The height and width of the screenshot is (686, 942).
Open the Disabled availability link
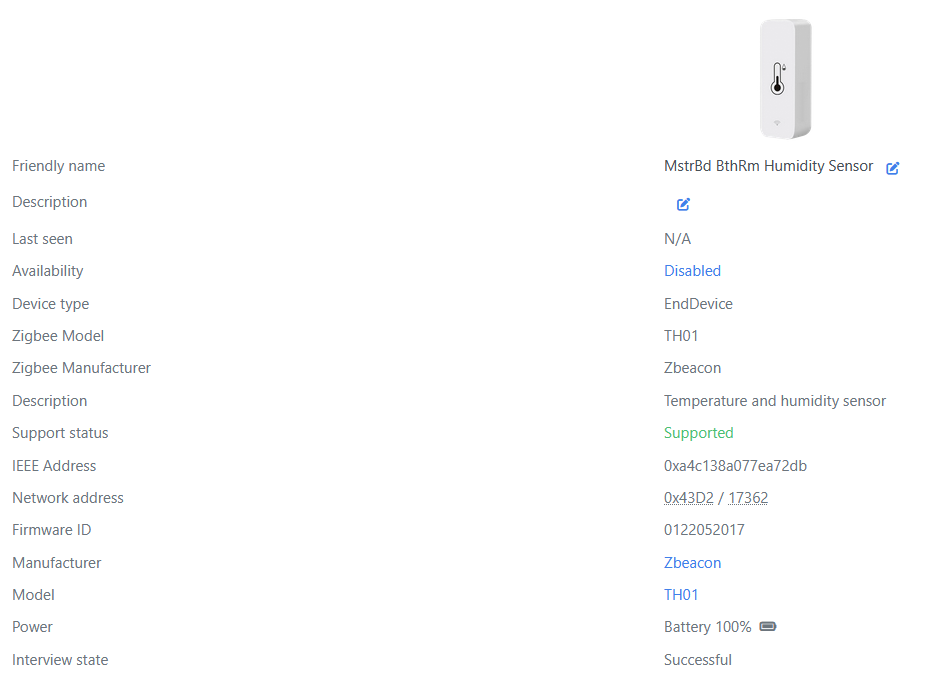click(692, 271)
